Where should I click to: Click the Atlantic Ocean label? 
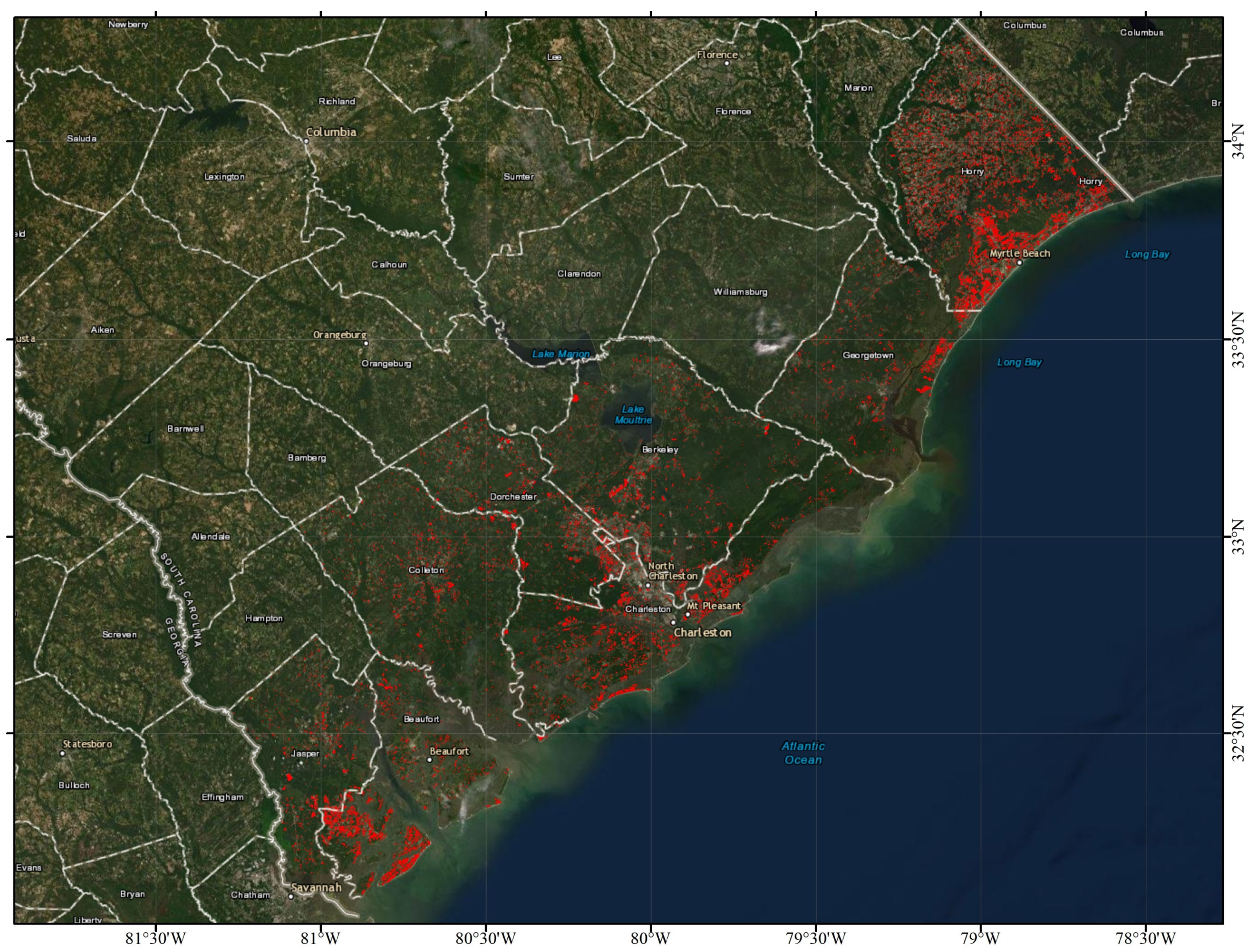click(x=803, y=753)
